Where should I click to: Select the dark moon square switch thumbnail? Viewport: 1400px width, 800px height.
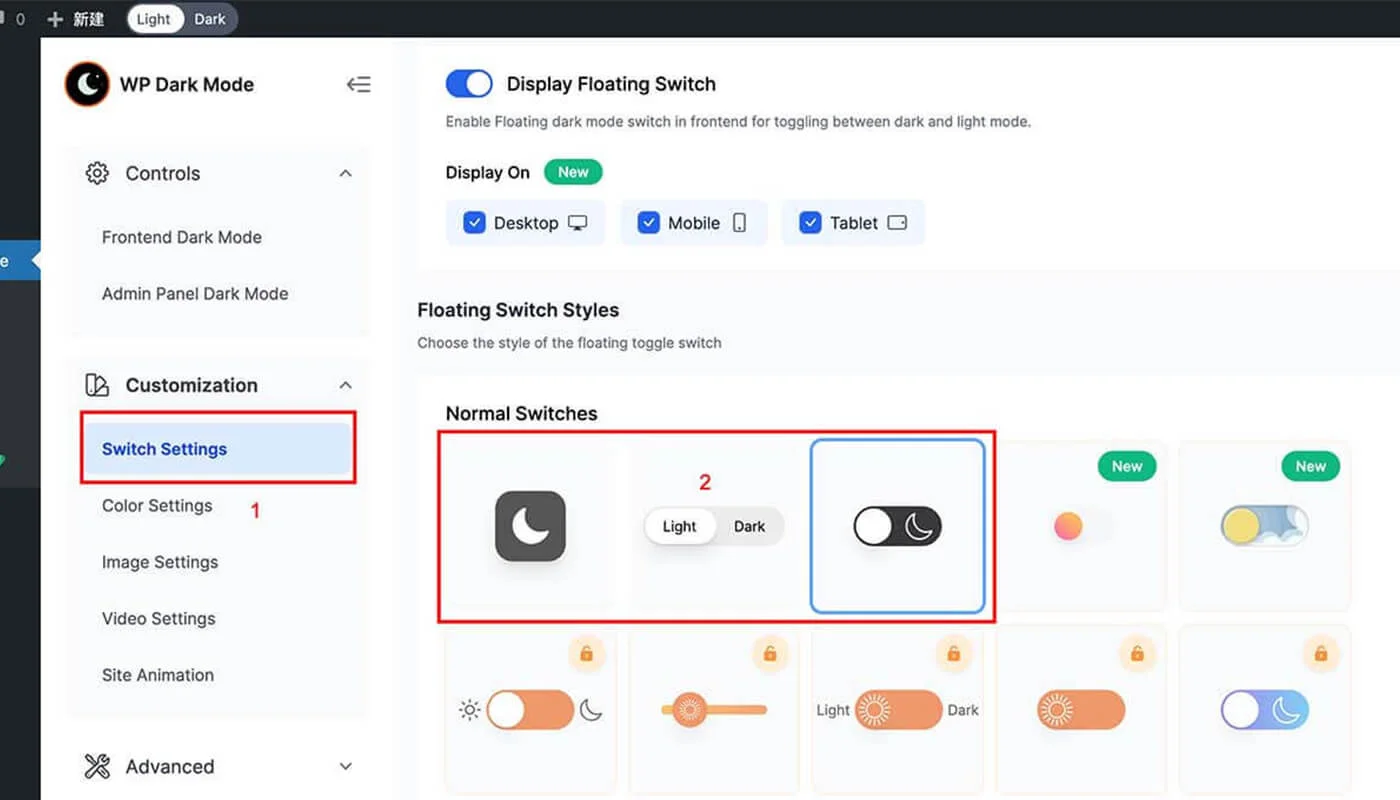(x=530, y=526)
